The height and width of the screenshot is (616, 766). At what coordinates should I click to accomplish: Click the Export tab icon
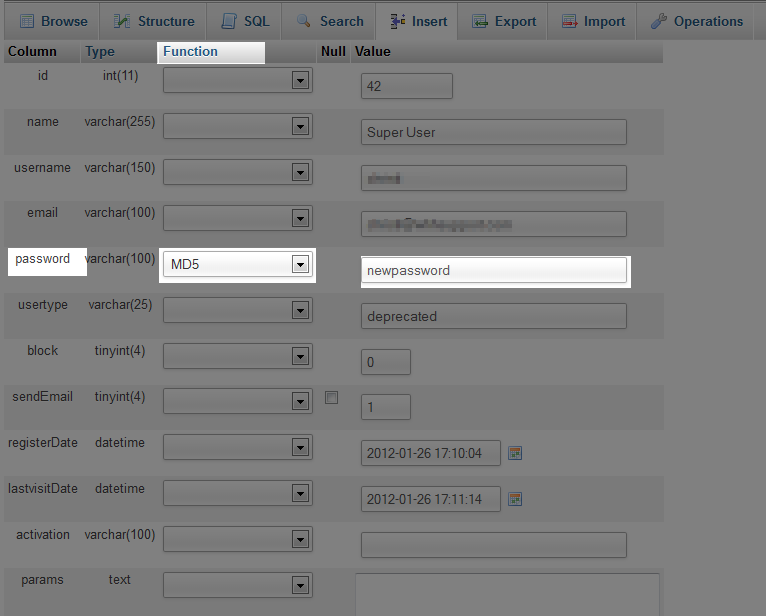[480, 21]
